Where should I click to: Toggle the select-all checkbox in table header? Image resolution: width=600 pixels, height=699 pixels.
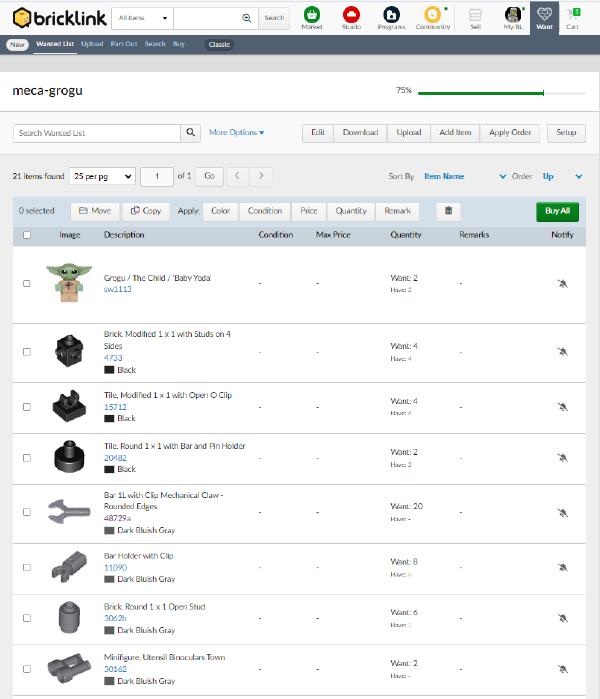pyautogui.click(x=27, y=235)
